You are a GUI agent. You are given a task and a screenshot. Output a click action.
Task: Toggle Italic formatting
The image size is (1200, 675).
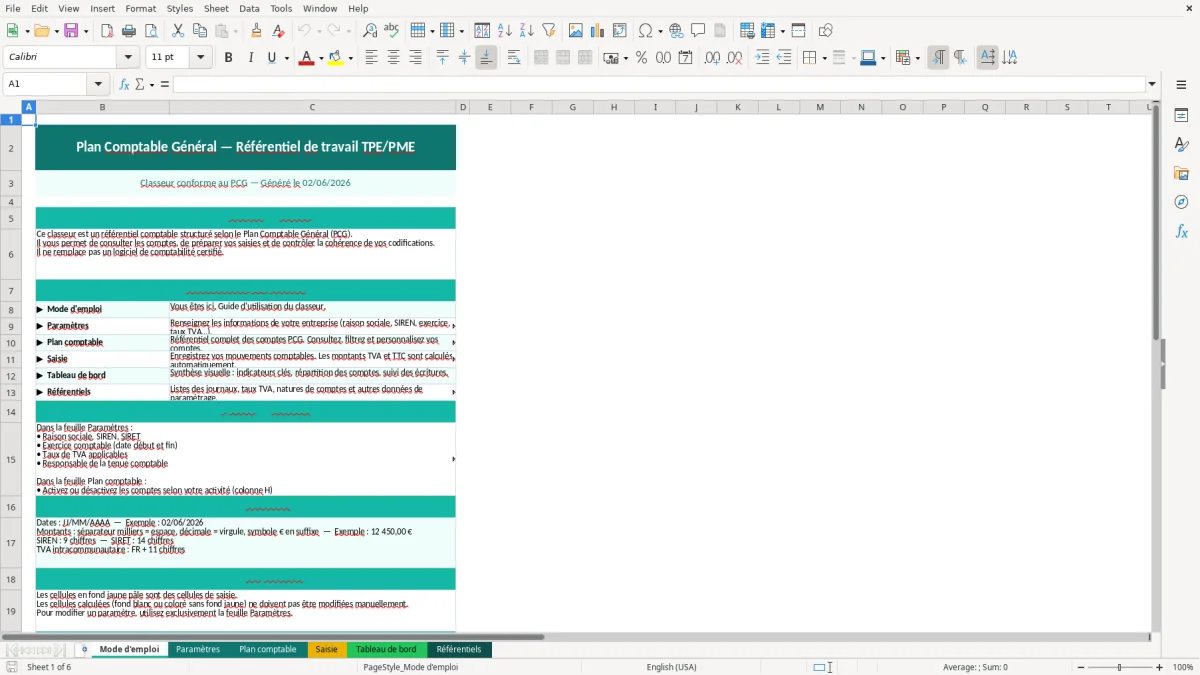click(x=250, y=58)
